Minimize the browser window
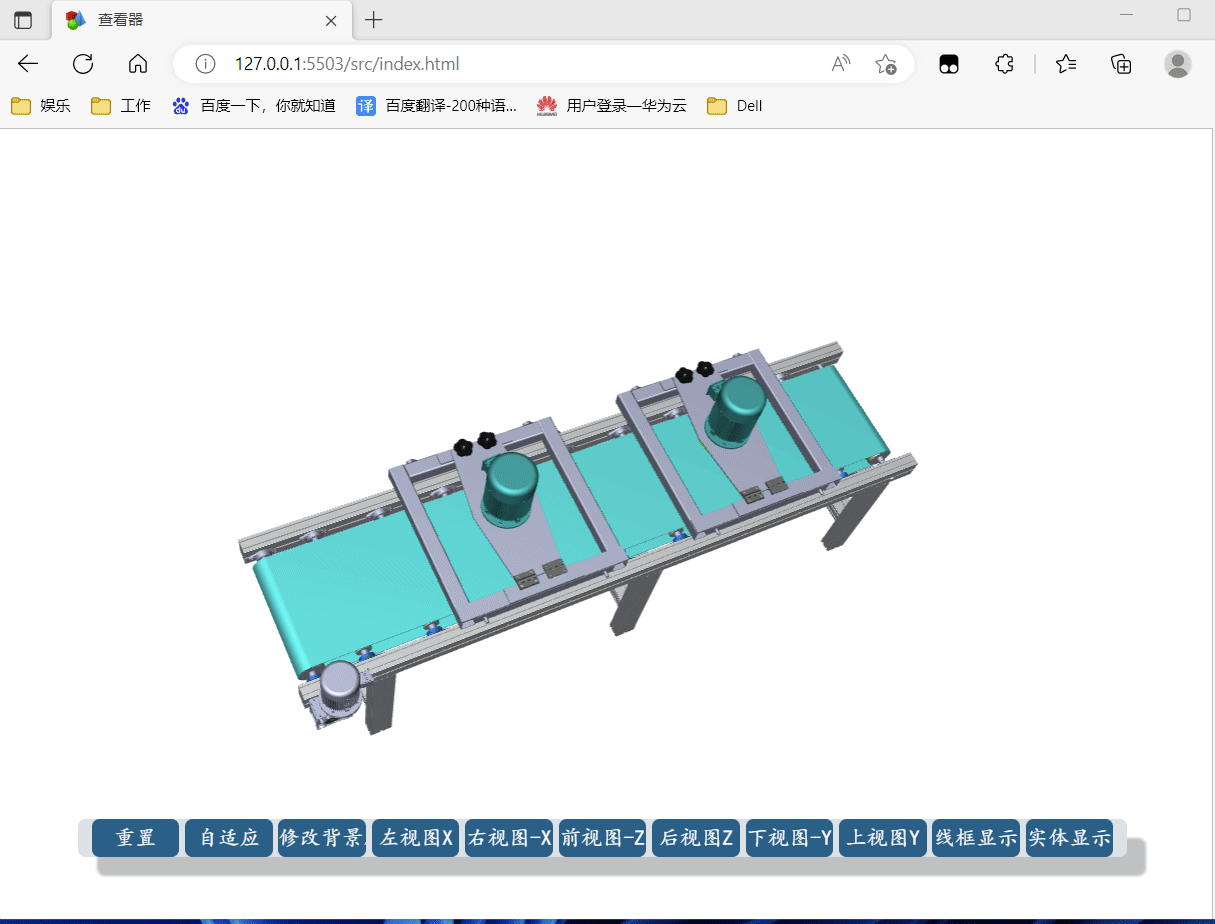Screen dimensions: 1215x924 pos(1126,15)
